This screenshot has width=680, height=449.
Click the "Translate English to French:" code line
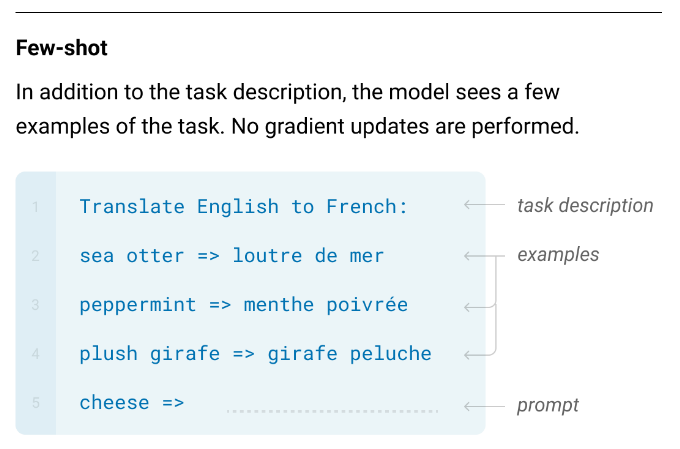244,207
